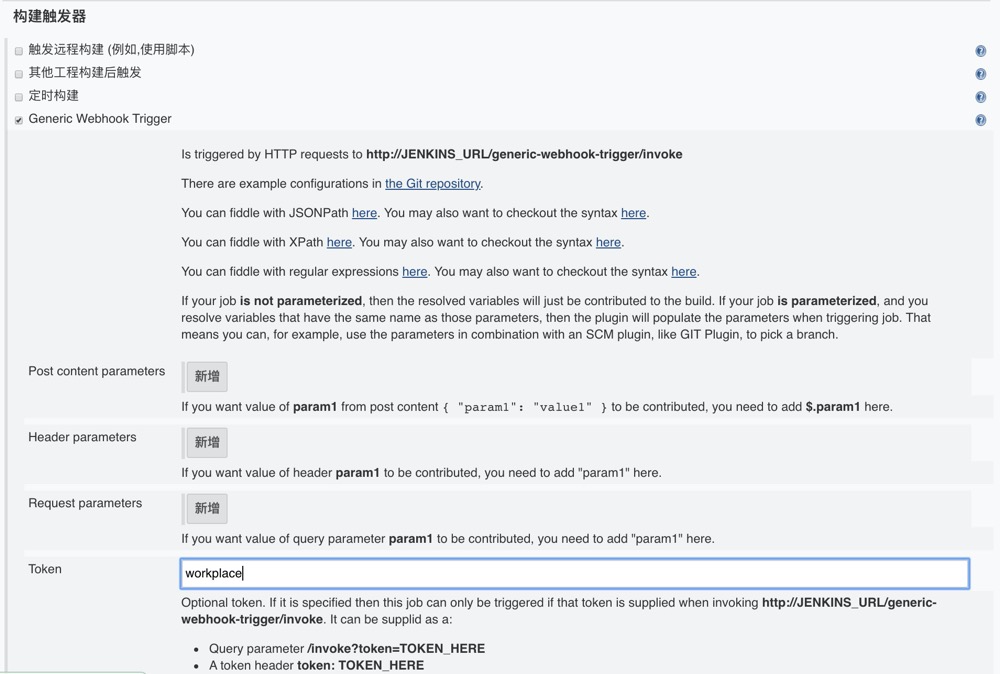The width and height of the screenshot is (1000, 674).
Task: Open help for Generic Webhook Trigger
Action: [x=980, y=120]
